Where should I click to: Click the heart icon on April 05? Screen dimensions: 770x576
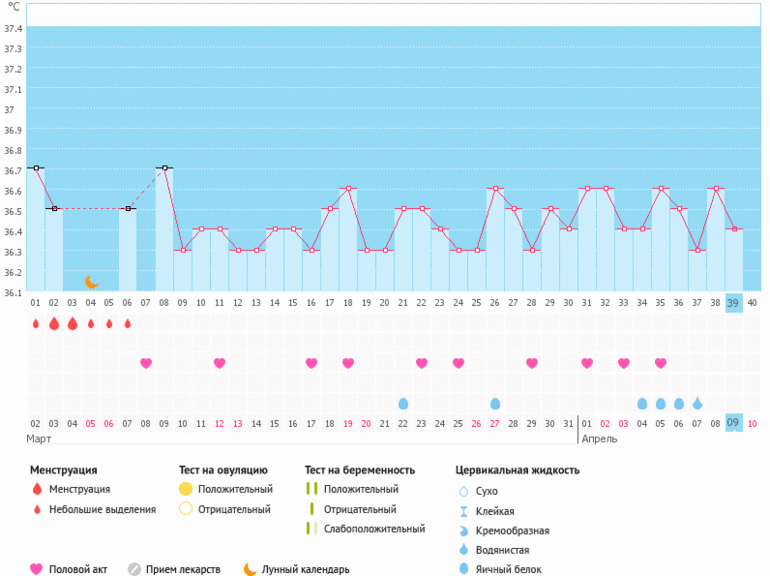(660, 363)
